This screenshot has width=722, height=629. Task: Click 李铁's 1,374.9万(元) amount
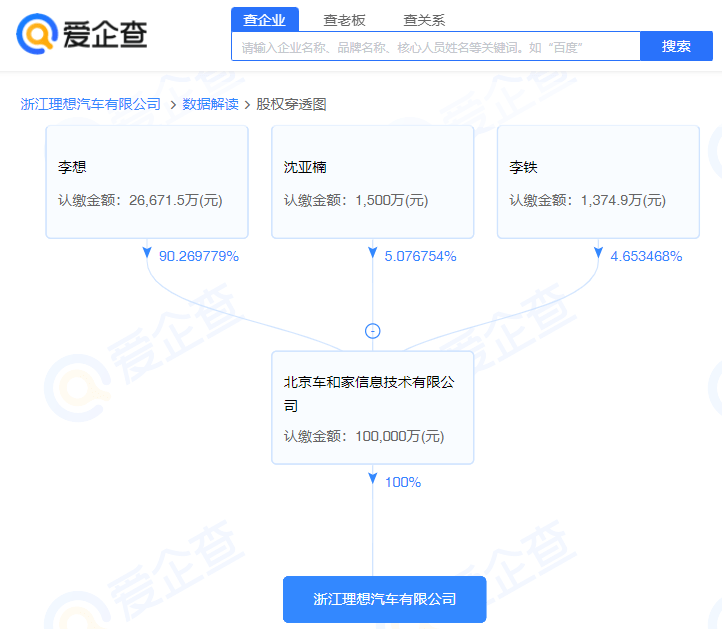623,200
